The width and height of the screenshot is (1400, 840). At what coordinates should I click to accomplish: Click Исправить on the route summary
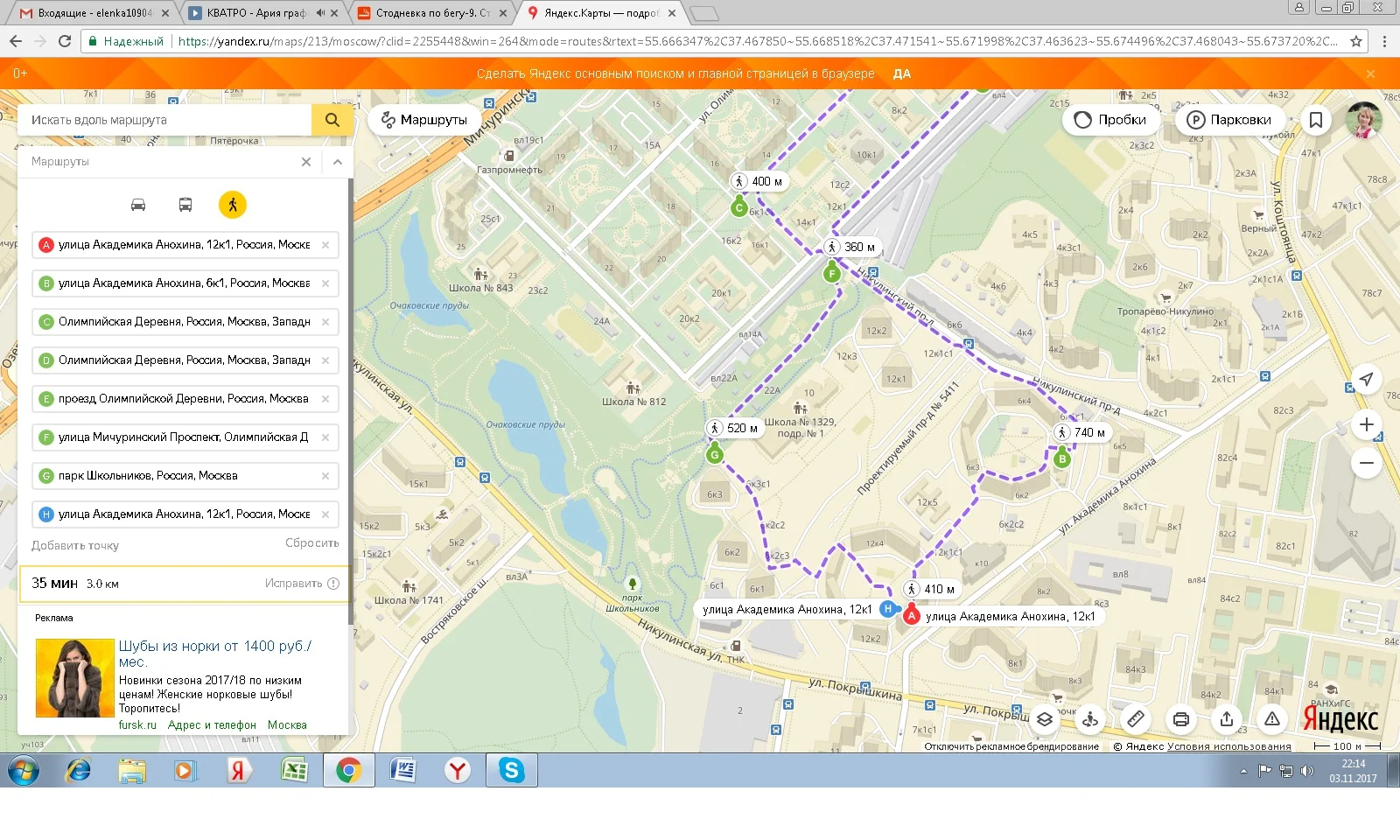[x=302, y=584]
